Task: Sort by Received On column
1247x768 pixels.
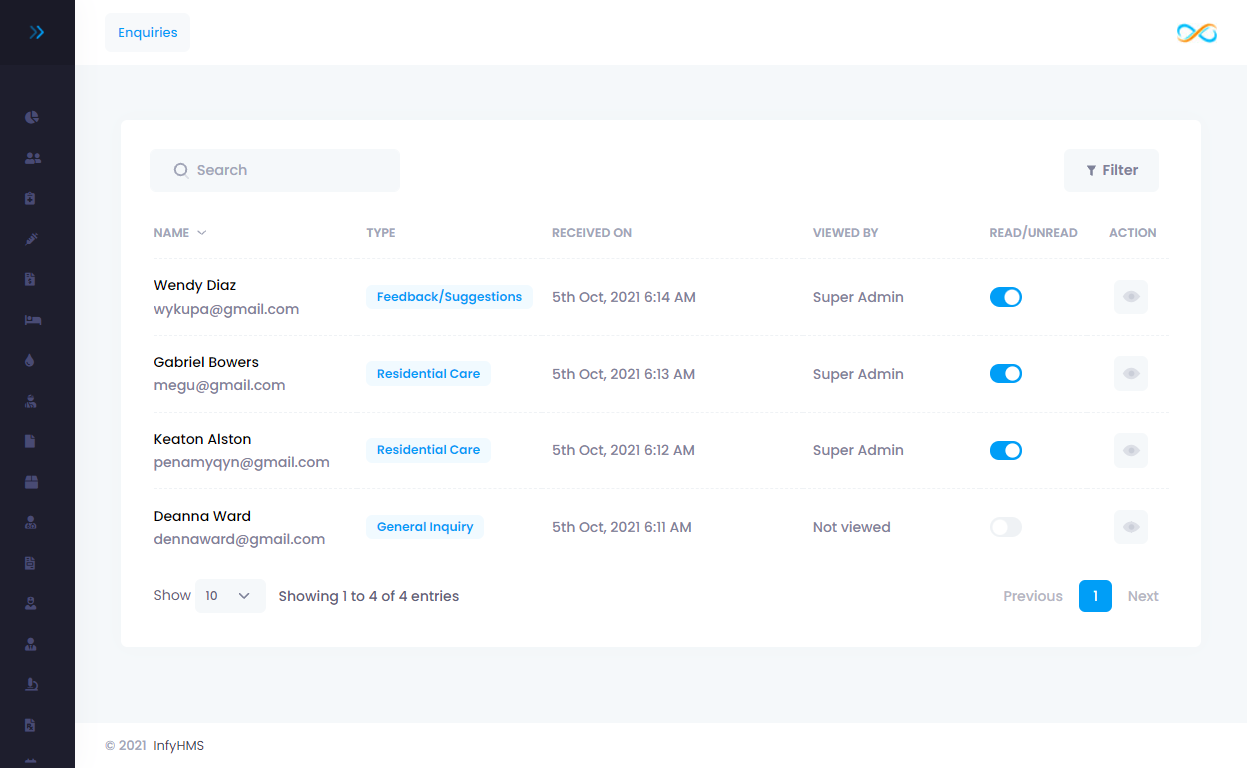Action: [591, 233]
